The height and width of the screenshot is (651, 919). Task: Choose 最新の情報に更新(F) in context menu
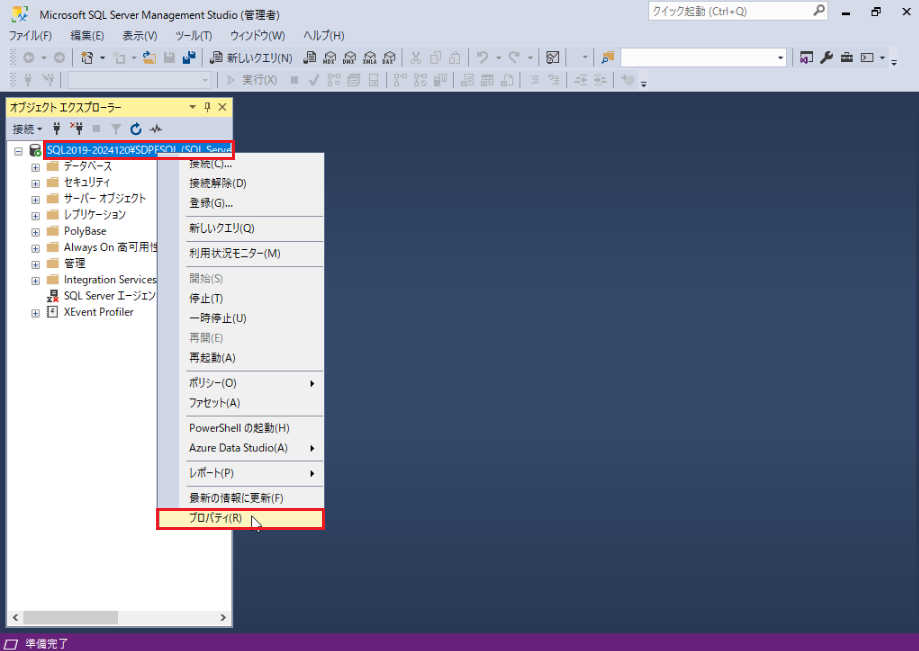point(240,498)
